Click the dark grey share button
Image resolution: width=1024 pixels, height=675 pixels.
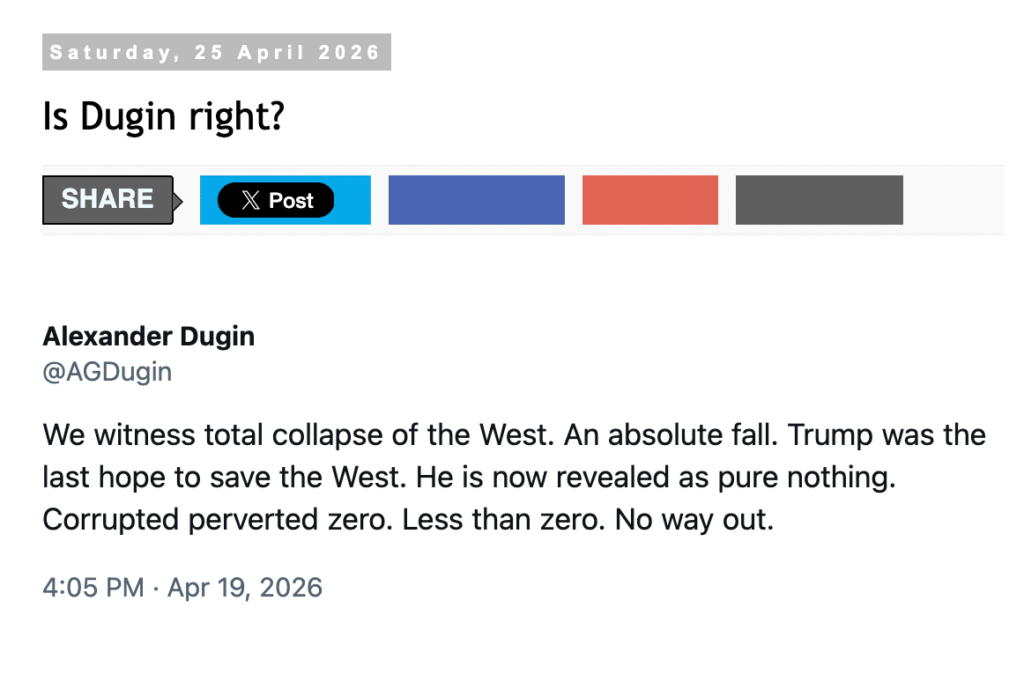click(819, 200)
